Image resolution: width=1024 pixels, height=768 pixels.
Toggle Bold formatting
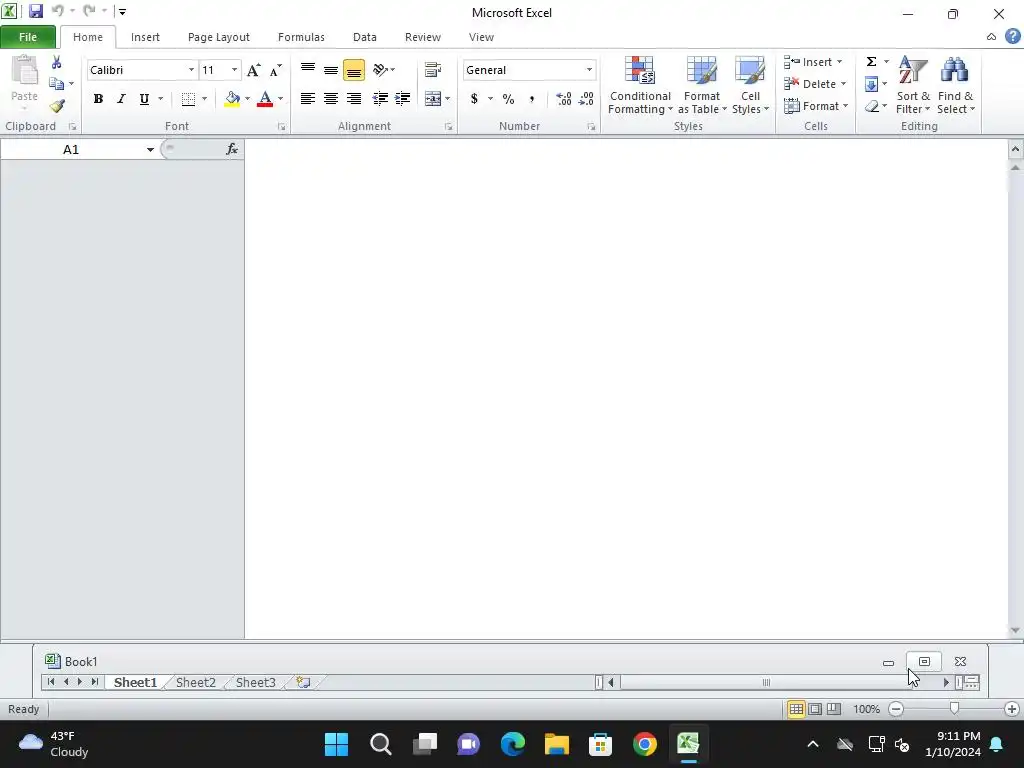click(x=98, y=99)
